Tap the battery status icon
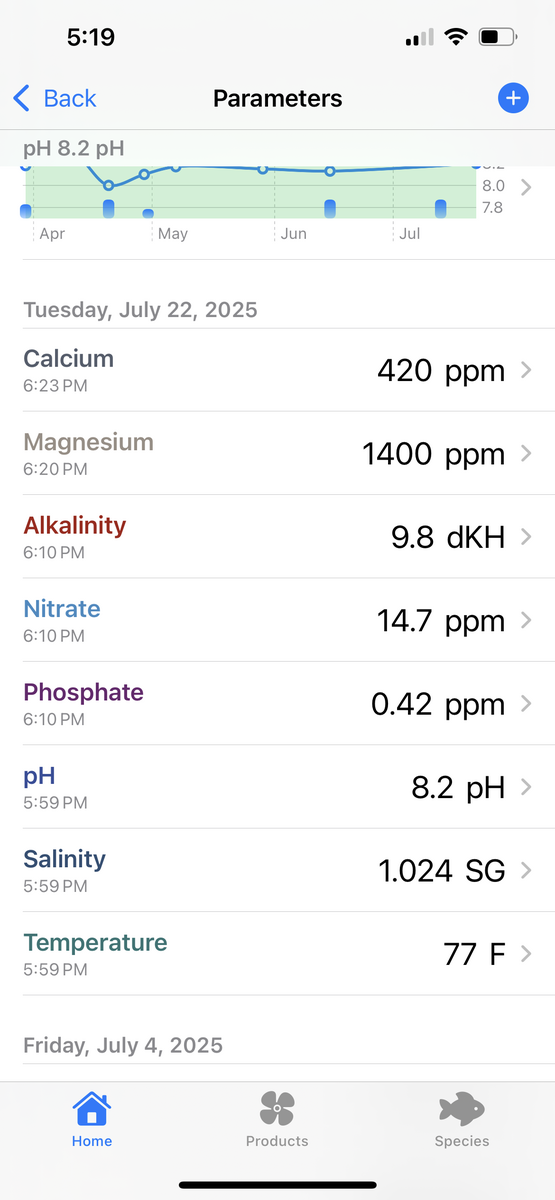555x1200 pixels. tap(498, 38)
